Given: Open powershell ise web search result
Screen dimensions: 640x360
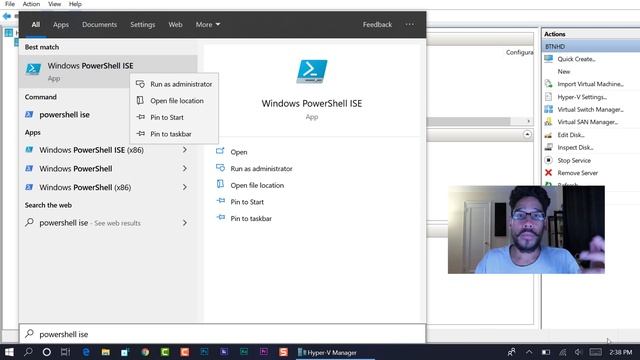Looking at the screenshot, I should 90,223.
